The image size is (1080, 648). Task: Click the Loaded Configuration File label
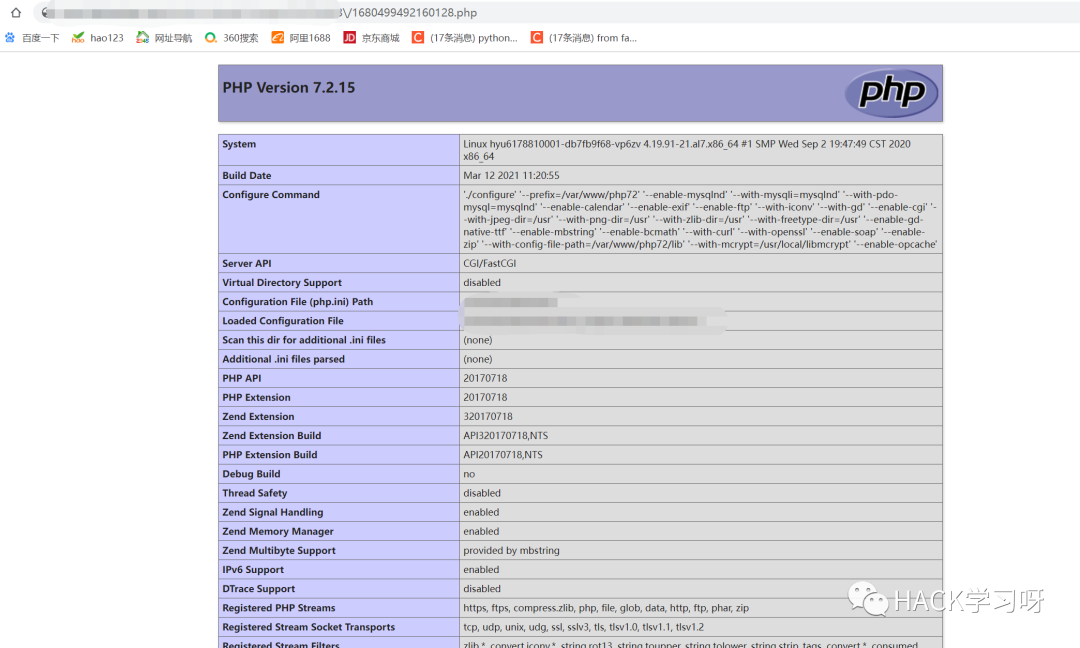point(283,321)
